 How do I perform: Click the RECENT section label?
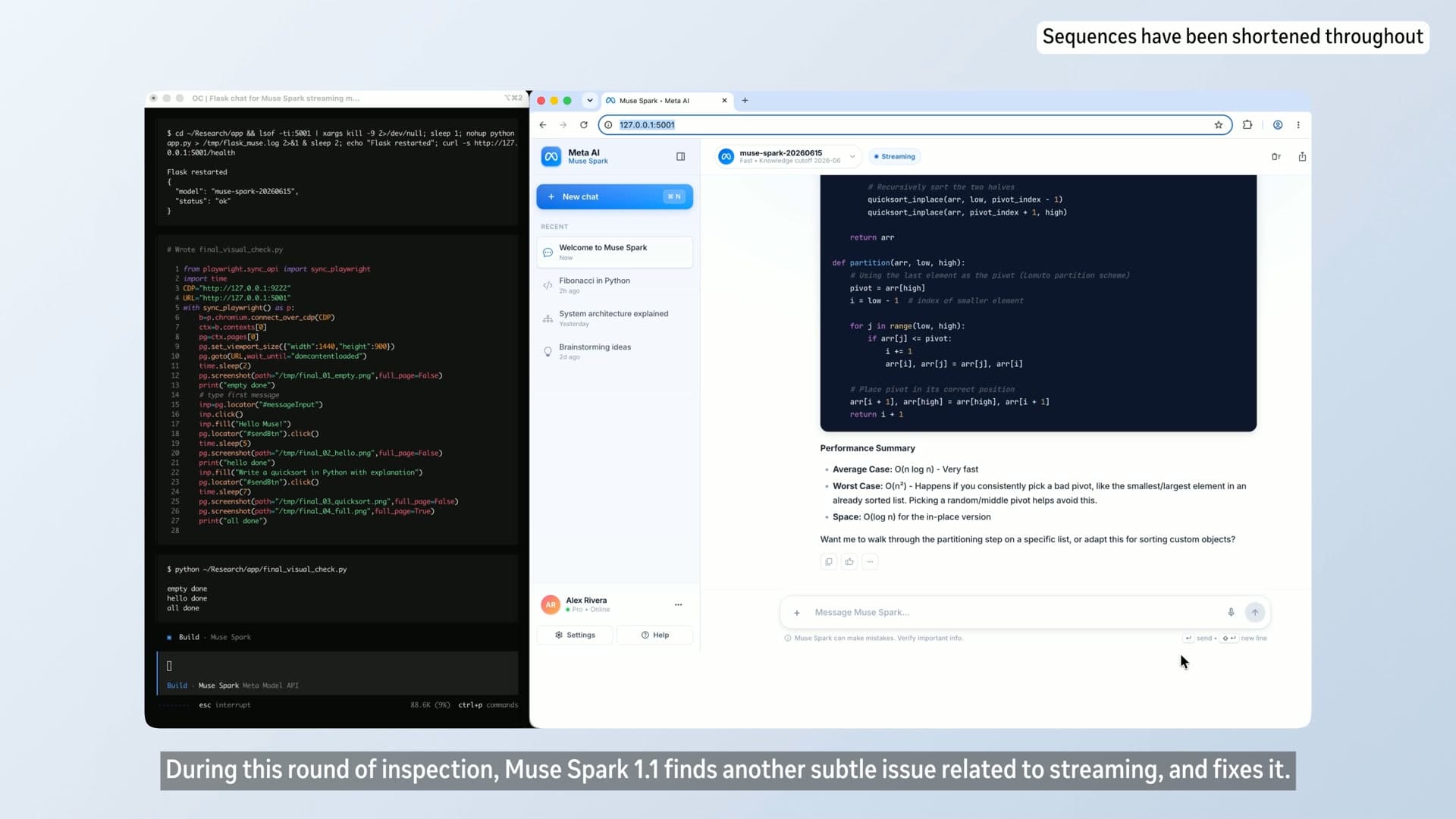point(554,227)
